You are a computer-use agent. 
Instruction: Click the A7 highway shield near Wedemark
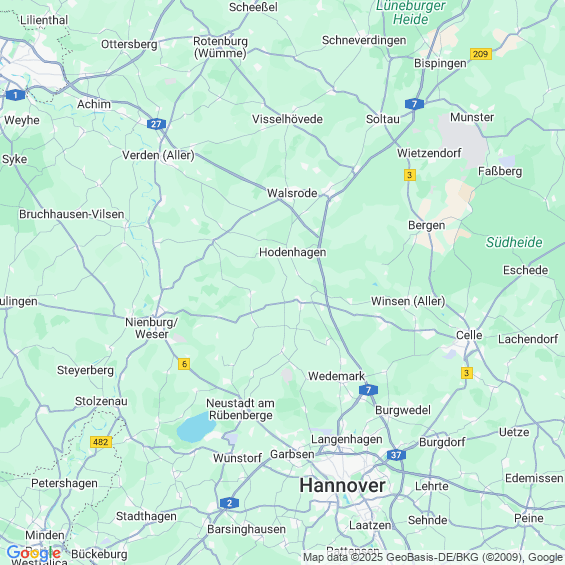[368, 390]
